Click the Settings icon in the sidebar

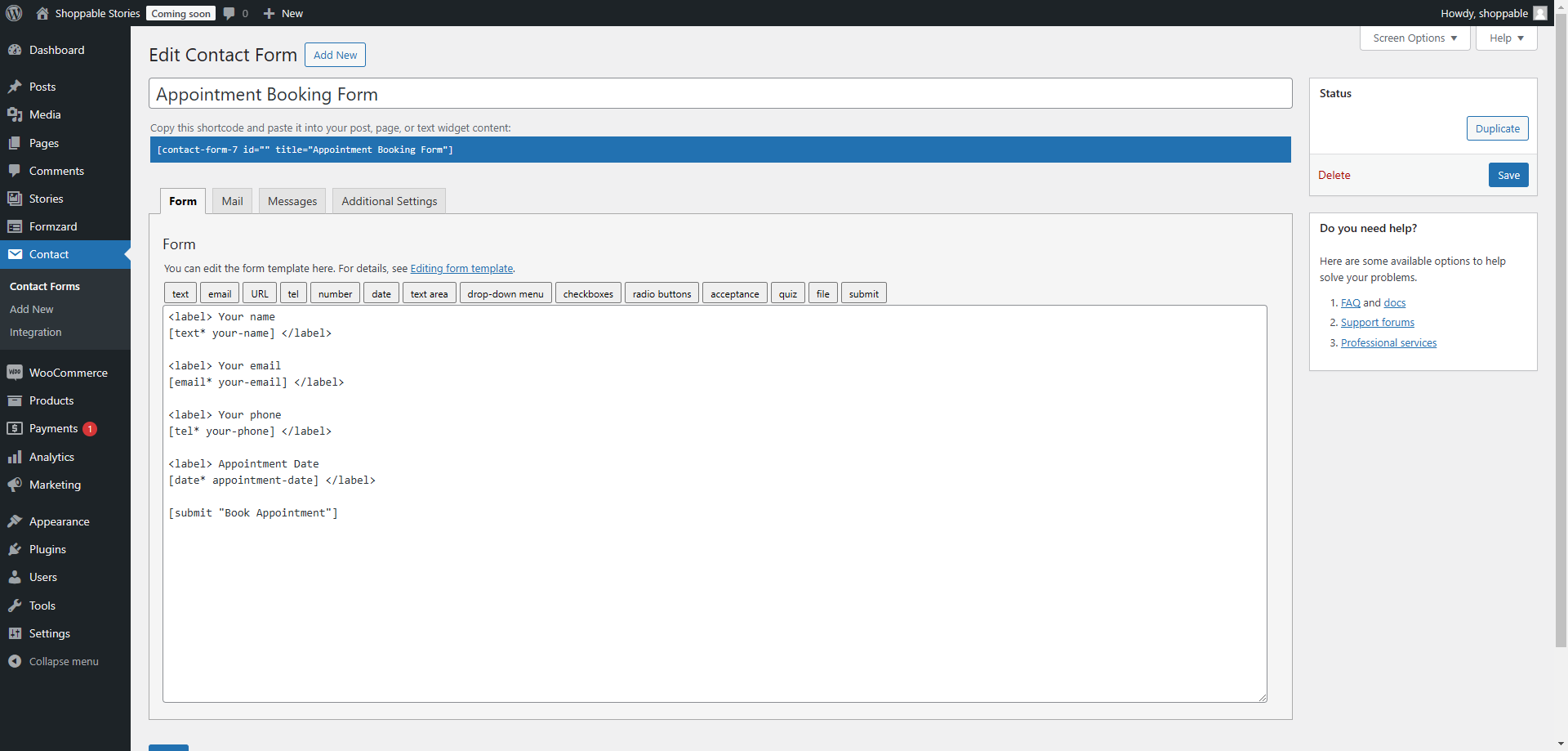(x=15, y=633)
